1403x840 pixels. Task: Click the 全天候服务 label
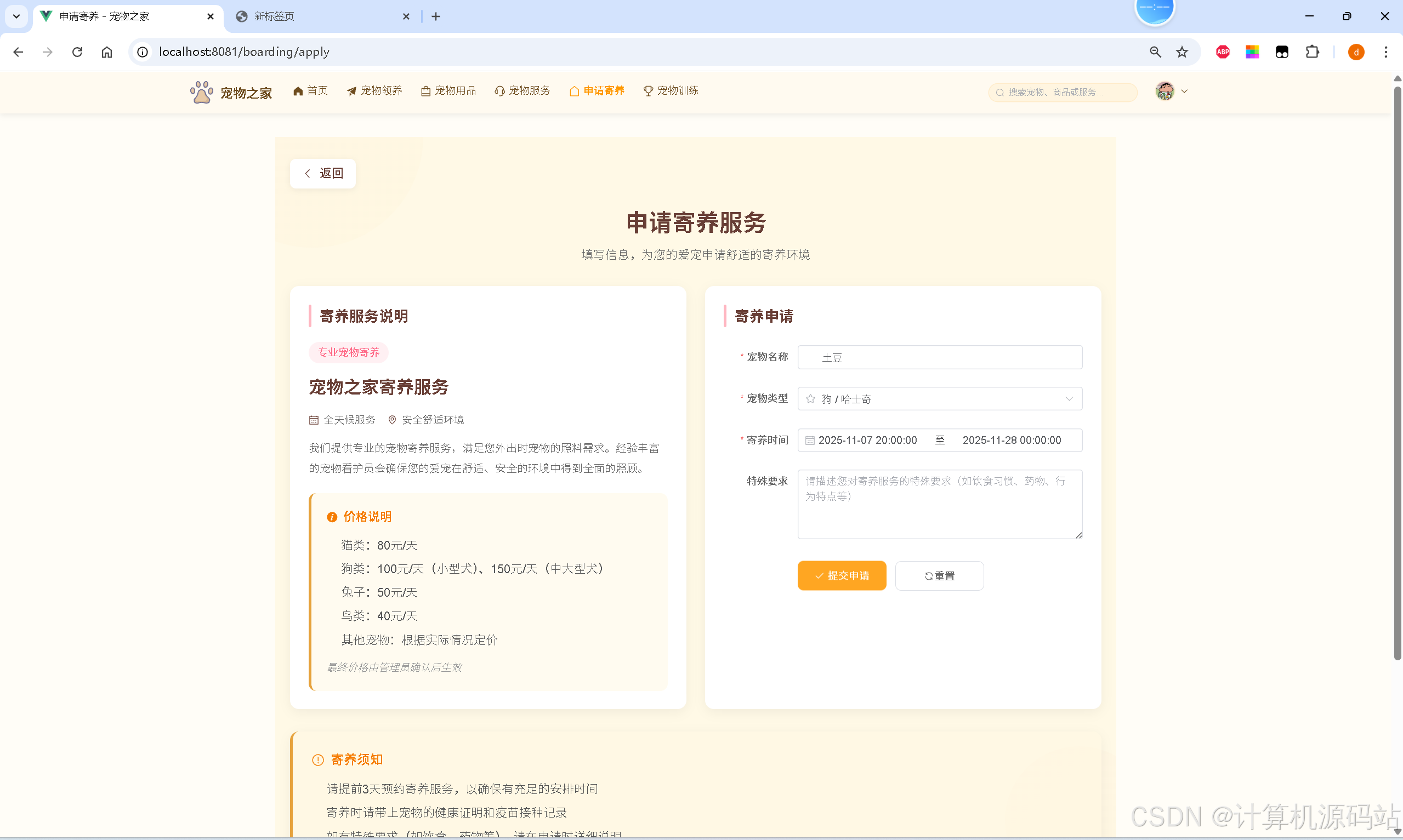(x=349, y=419)
